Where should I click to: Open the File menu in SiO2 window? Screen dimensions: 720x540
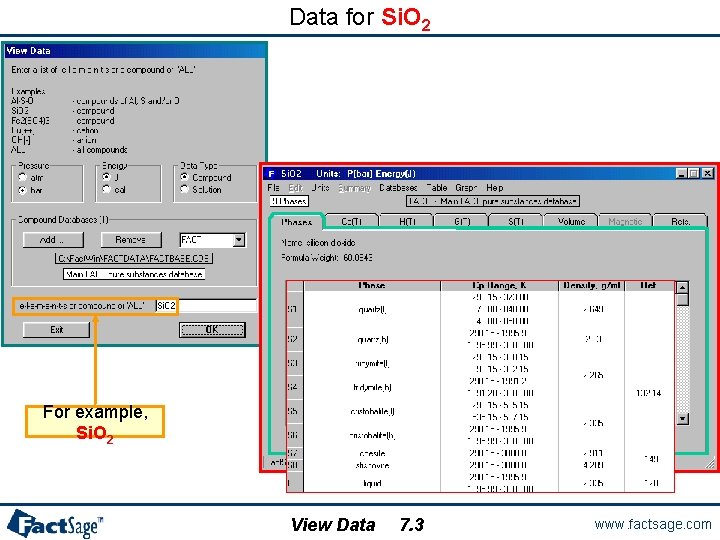[x=273, y=188]
